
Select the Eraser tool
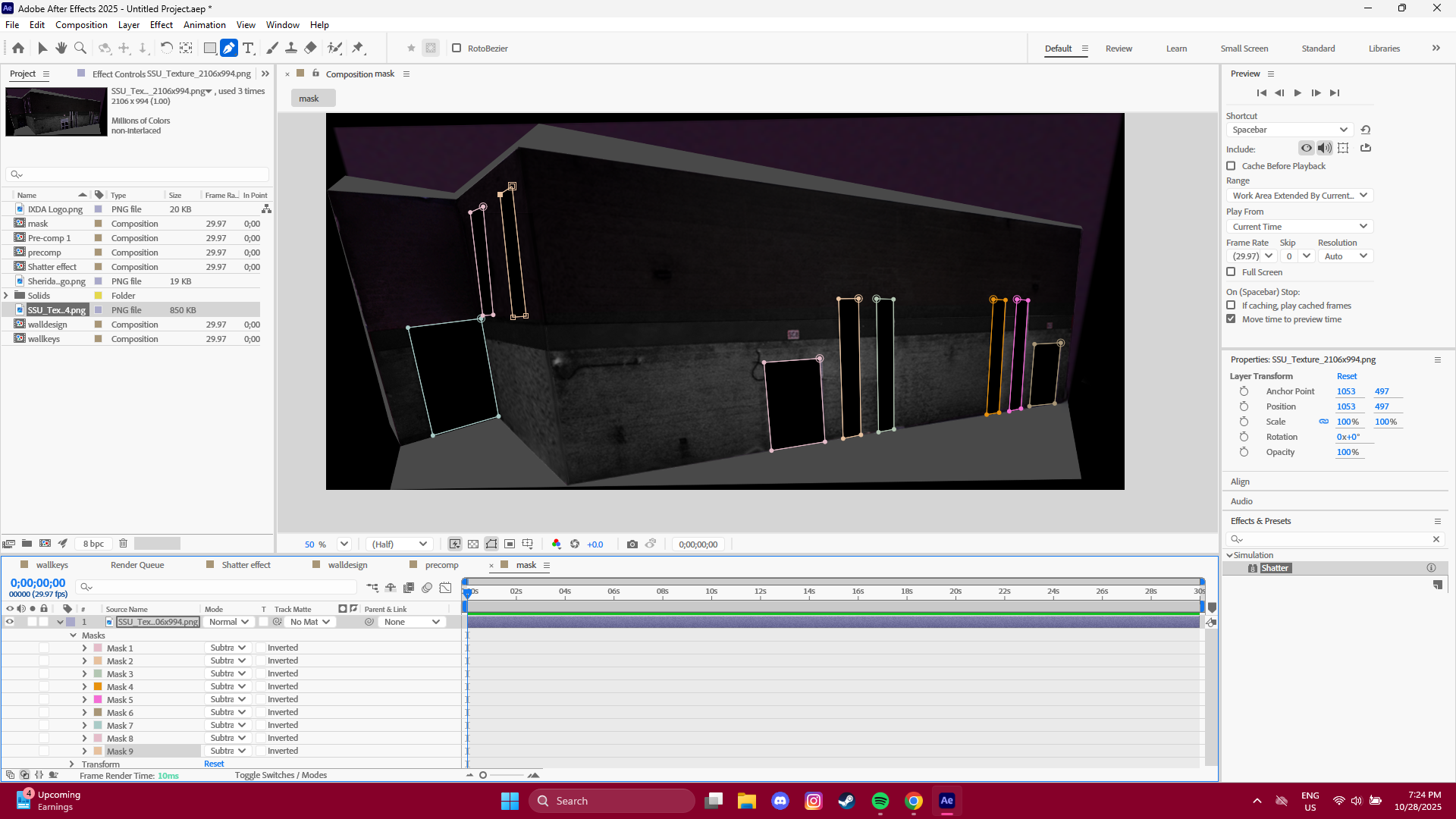(309, 48)
